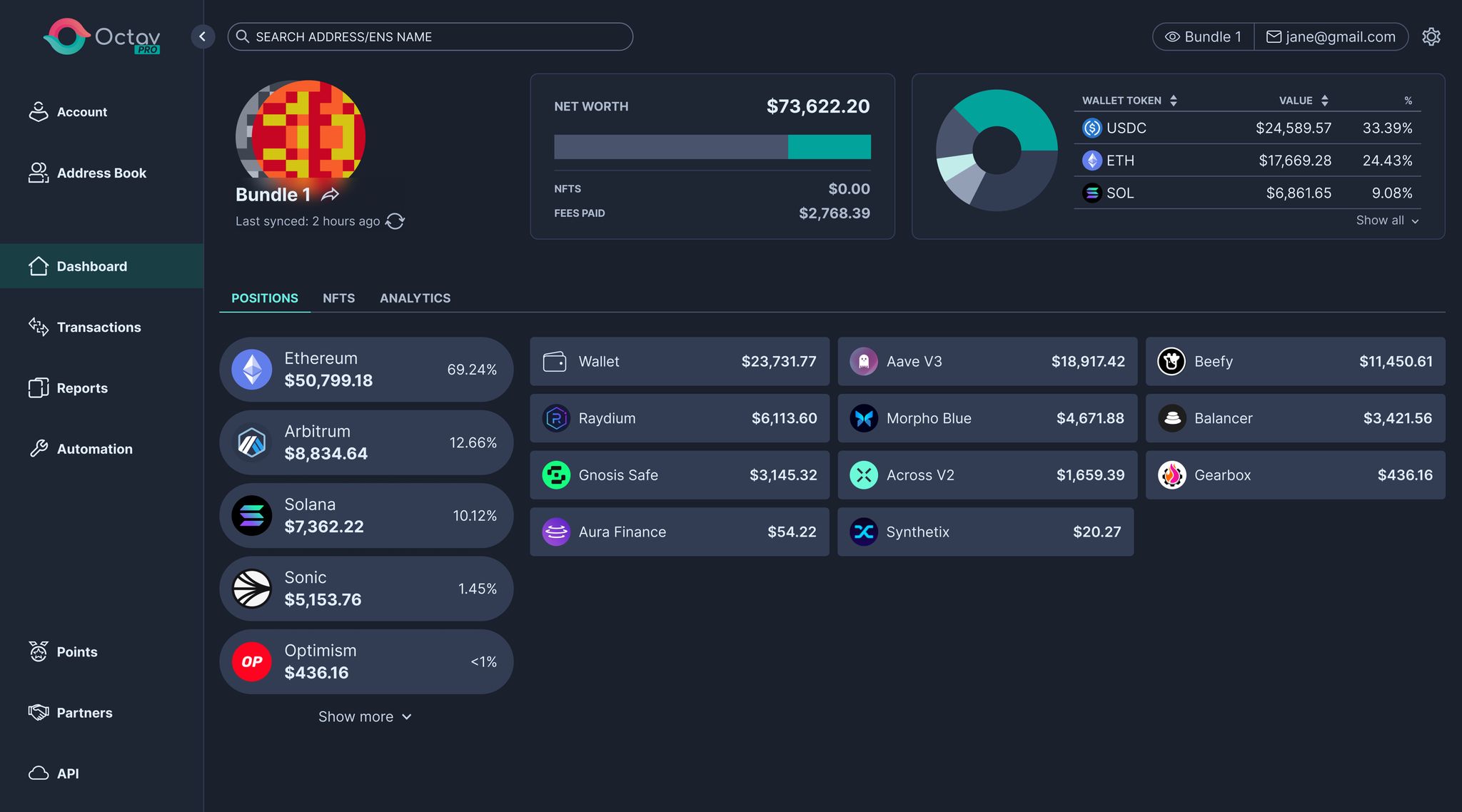The image size is (1462, 812).
Task: Click the Balancer protocol icon
Action: coord(1171,418)
